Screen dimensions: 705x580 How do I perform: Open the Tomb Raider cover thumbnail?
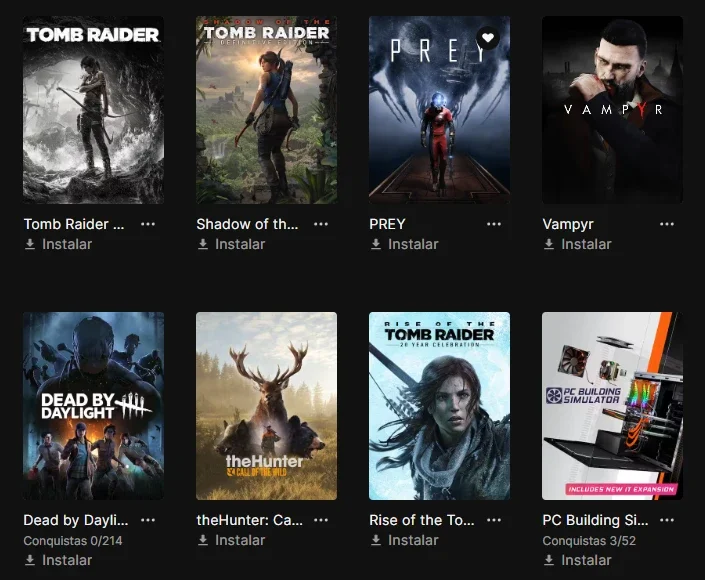[x=94, y=110]
